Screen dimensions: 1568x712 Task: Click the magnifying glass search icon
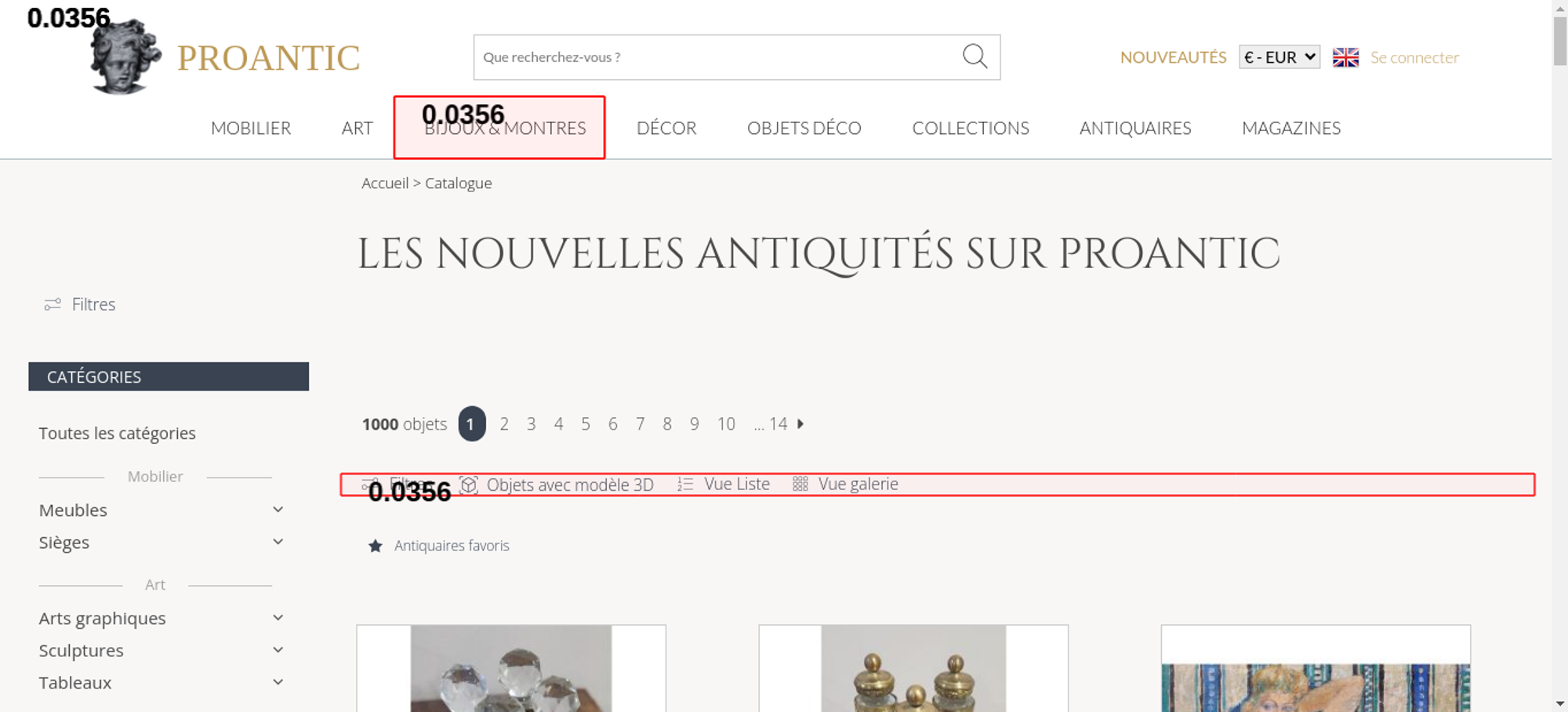tap(975, 56)
